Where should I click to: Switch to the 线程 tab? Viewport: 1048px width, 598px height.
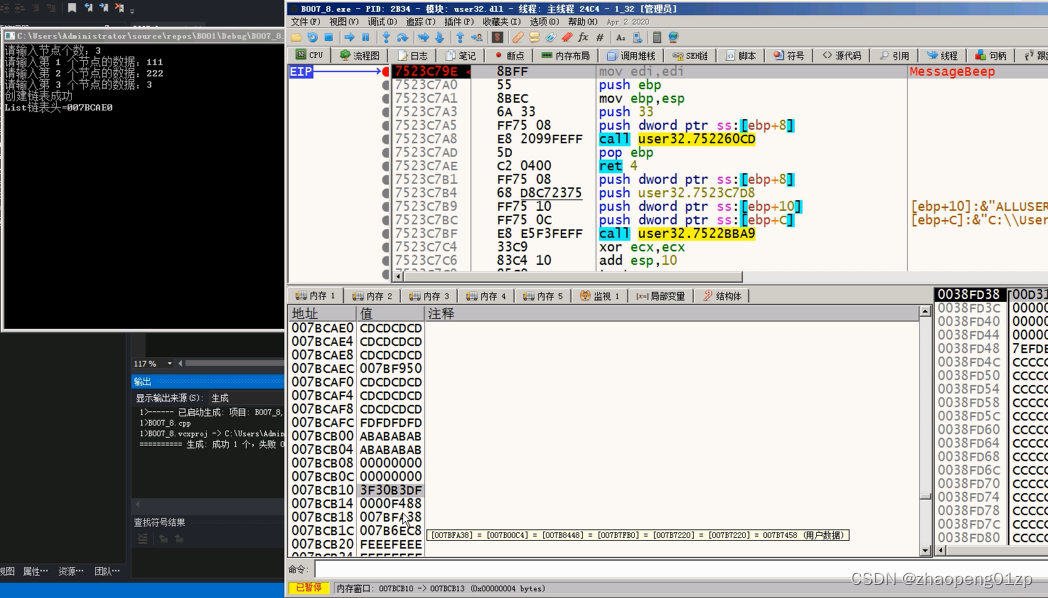[941, 55]
